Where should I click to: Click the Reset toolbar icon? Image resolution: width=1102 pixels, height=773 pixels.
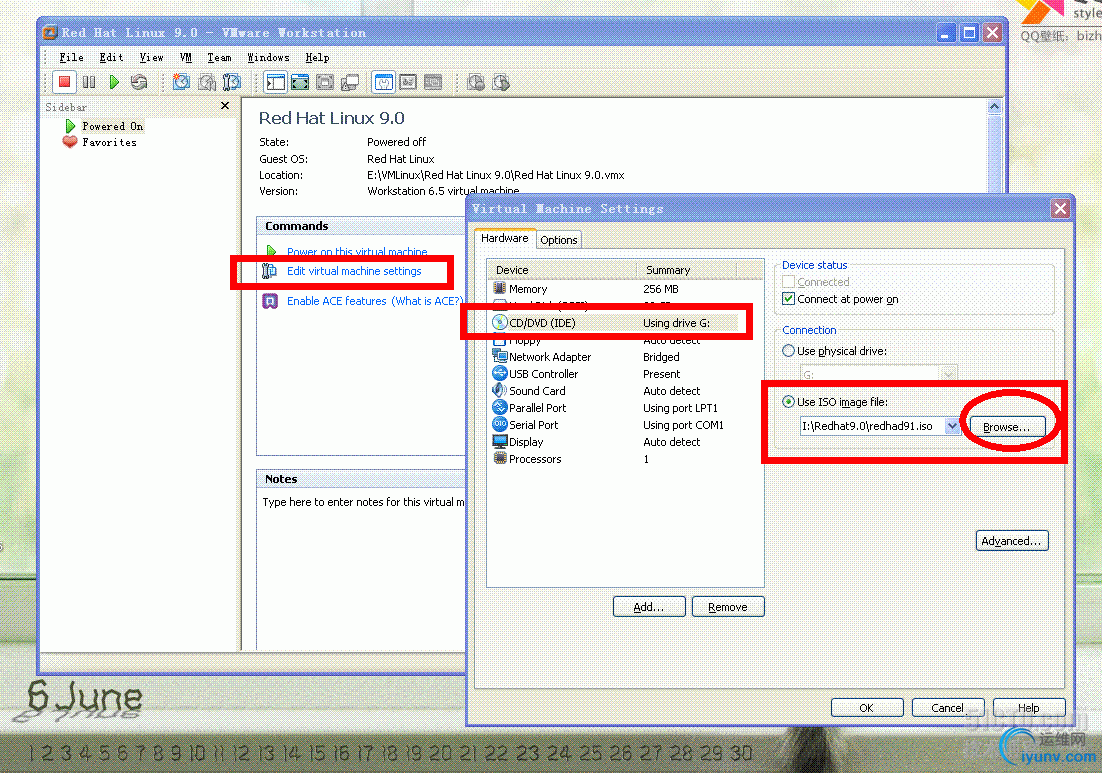coord(139,82)
